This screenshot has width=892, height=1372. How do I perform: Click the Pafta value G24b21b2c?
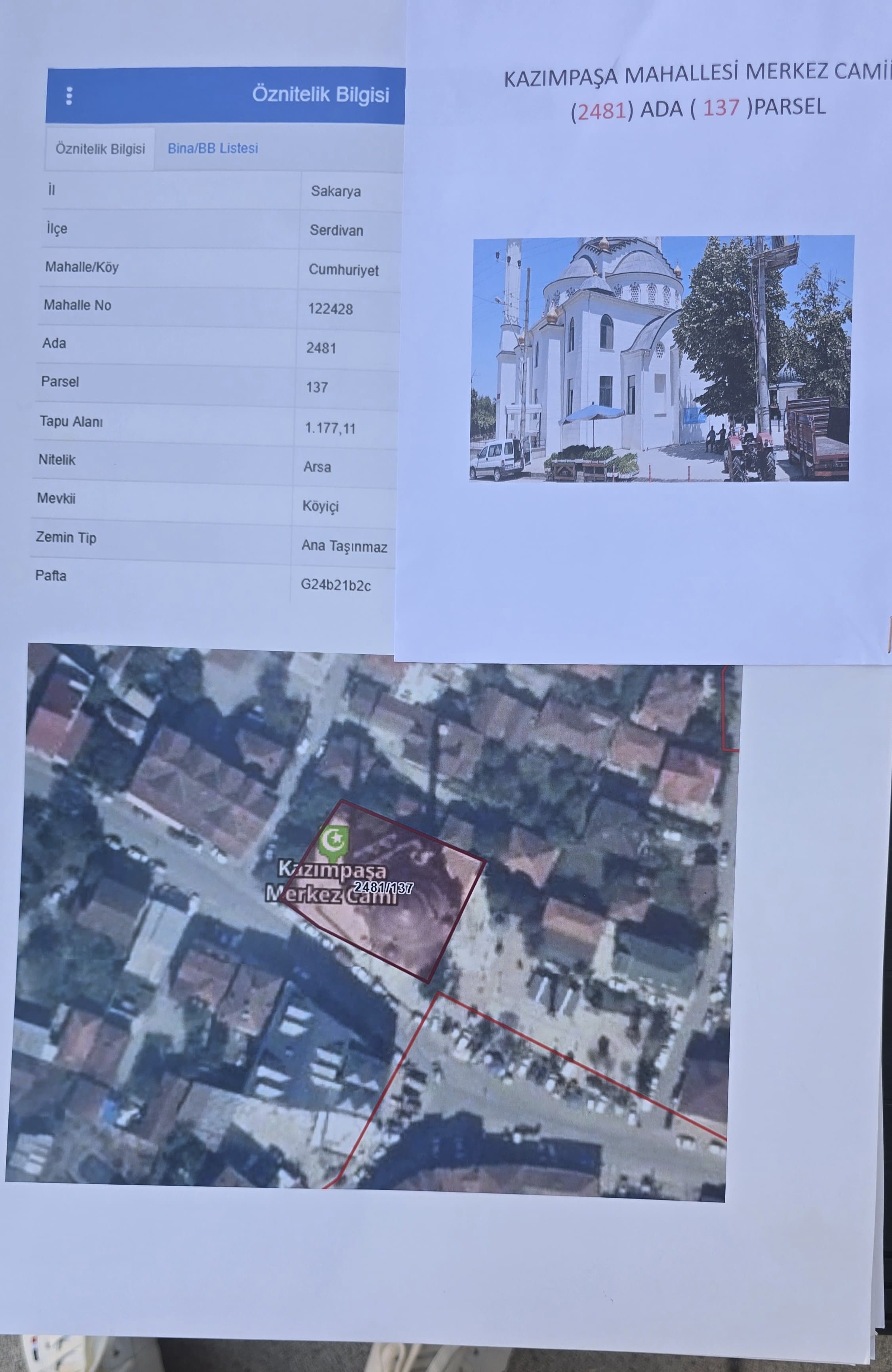[x=335, y=586]
